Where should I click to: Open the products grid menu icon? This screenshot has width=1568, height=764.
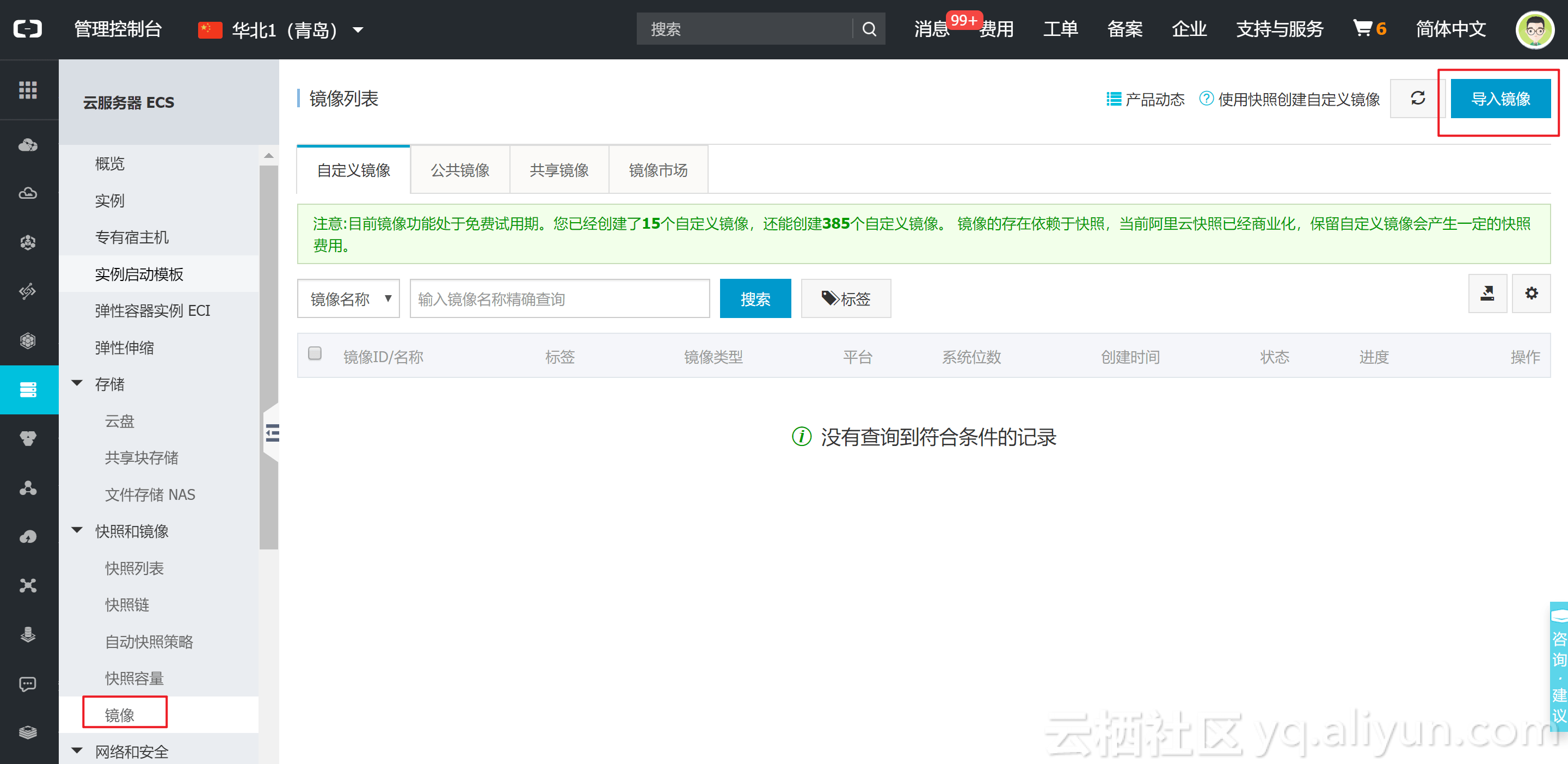pos(28,90)
